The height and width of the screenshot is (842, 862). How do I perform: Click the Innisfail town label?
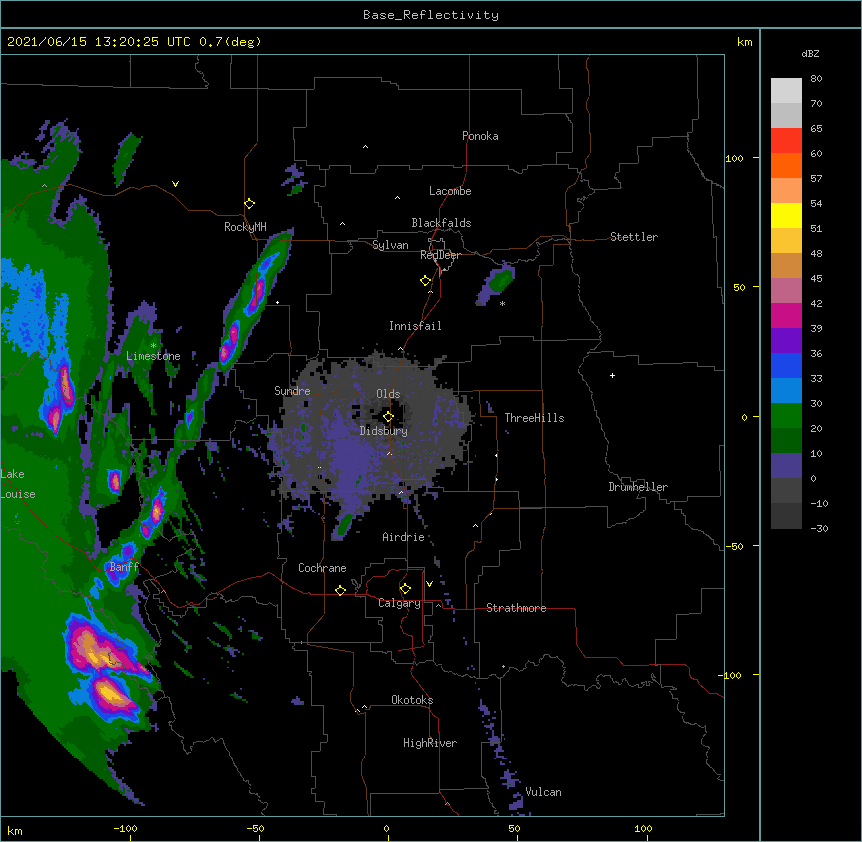pos(415,326)
